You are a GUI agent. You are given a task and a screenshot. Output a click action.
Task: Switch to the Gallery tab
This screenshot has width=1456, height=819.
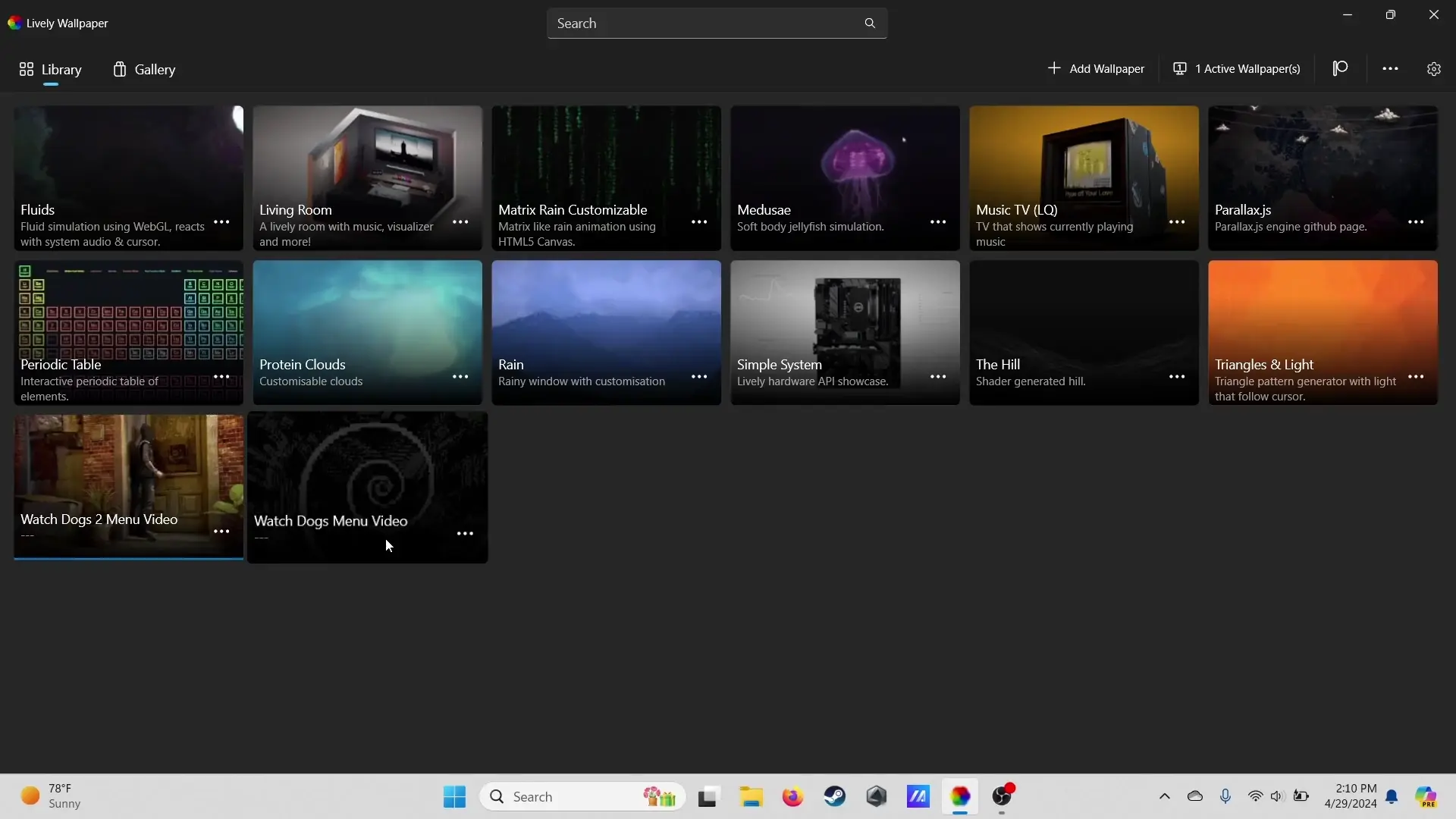click(144, 70)
